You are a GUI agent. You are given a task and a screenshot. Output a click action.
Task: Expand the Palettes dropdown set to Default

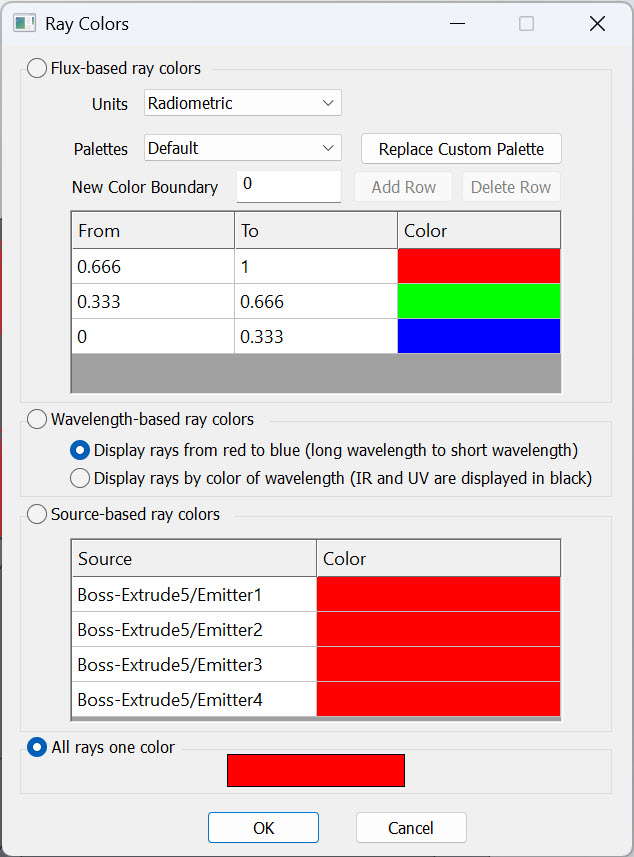(242, 148)
